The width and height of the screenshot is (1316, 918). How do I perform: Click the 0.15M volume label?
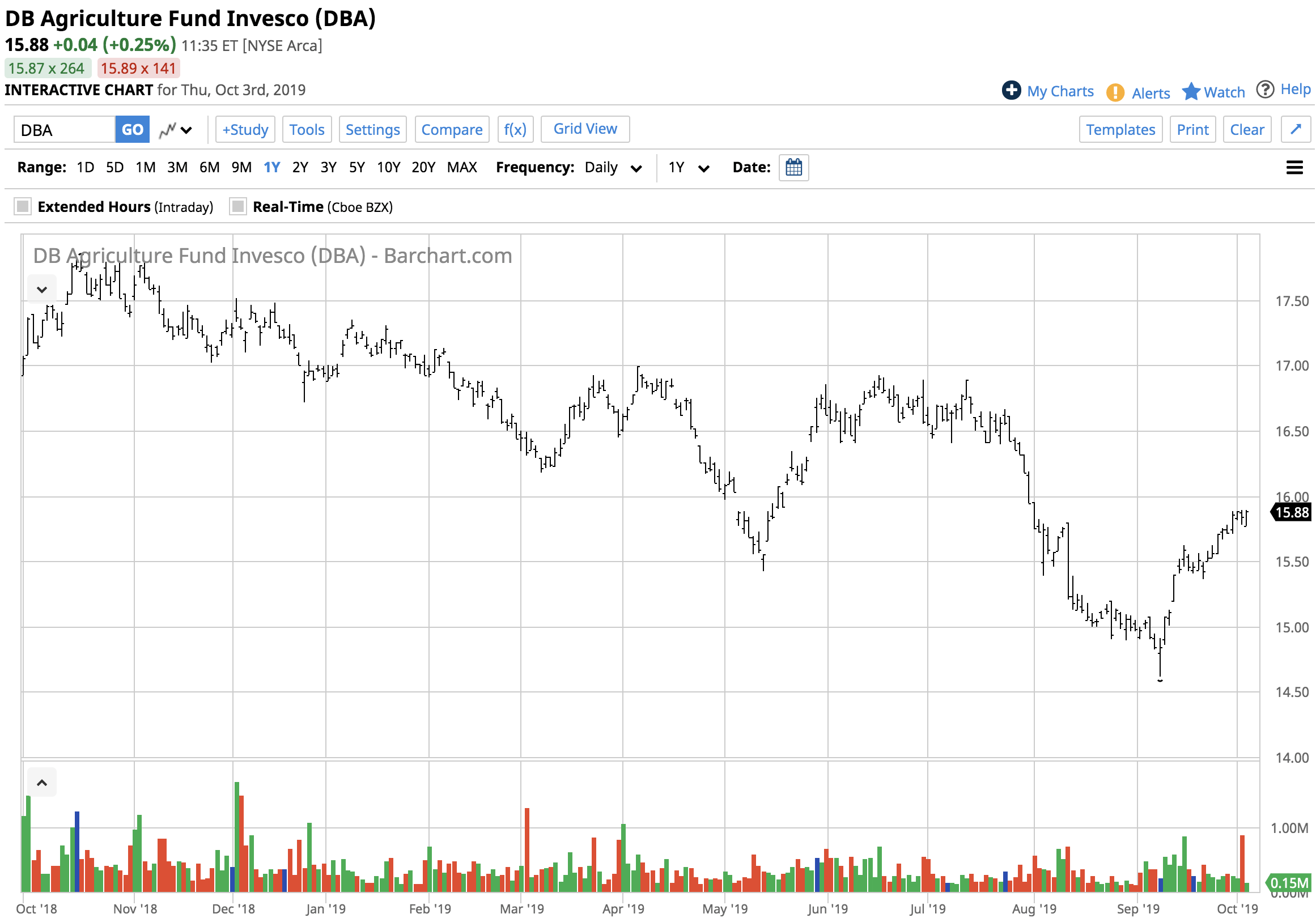1288,883
